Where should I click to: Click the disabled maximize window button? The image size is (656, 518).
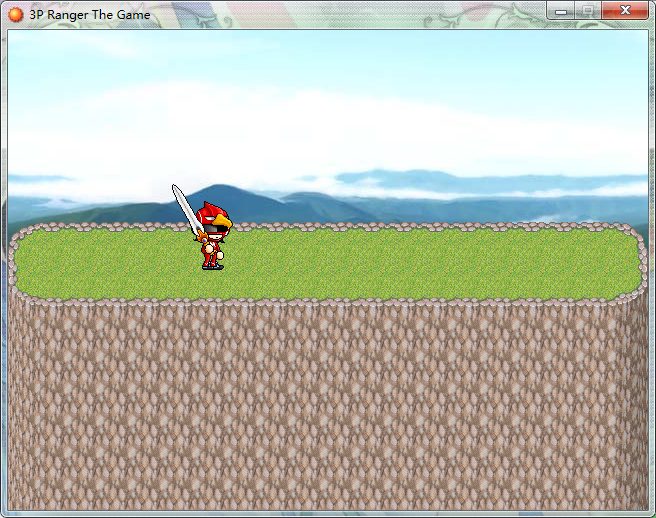pyautogui.click(x=588, y=10)
